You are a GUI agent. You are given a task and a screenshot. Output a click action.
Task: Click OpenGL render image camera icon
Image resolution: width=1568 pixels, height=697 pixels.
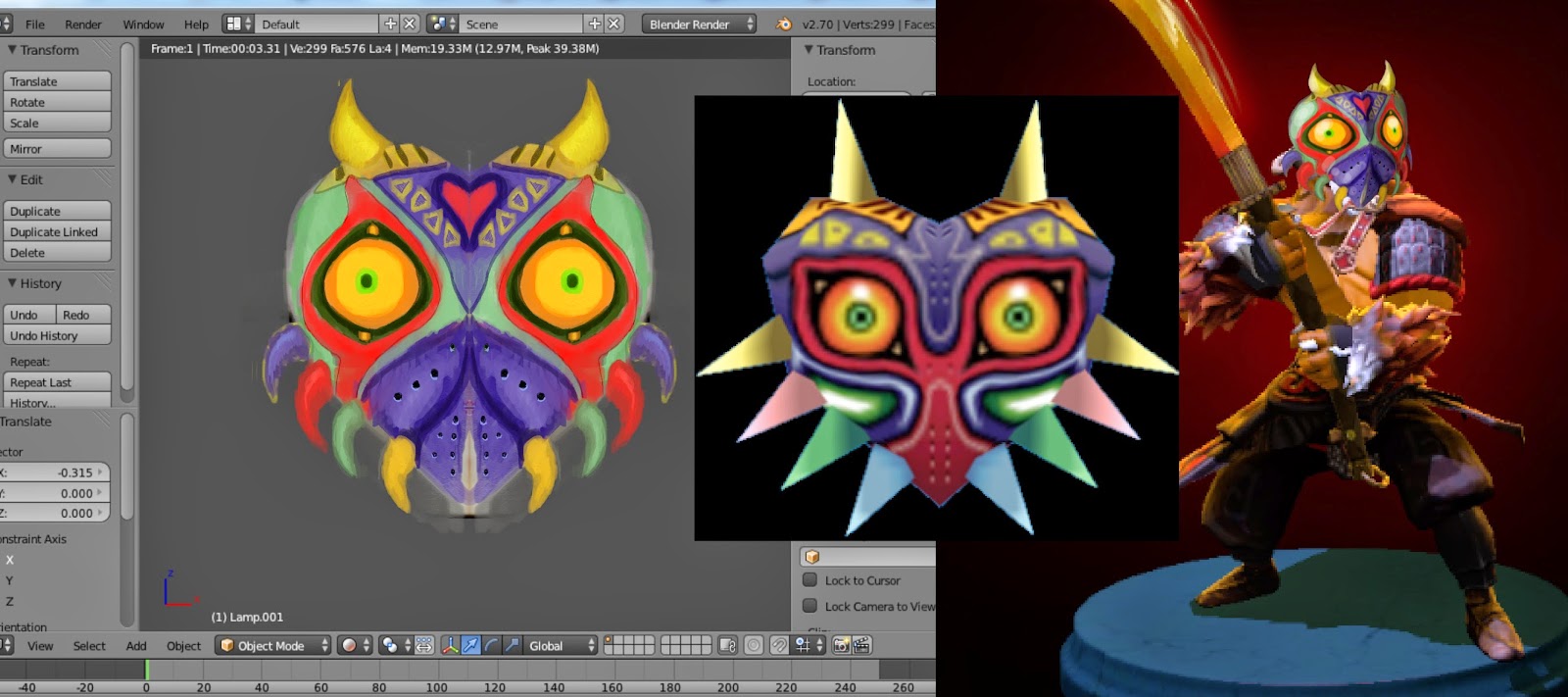pos(841,645)
